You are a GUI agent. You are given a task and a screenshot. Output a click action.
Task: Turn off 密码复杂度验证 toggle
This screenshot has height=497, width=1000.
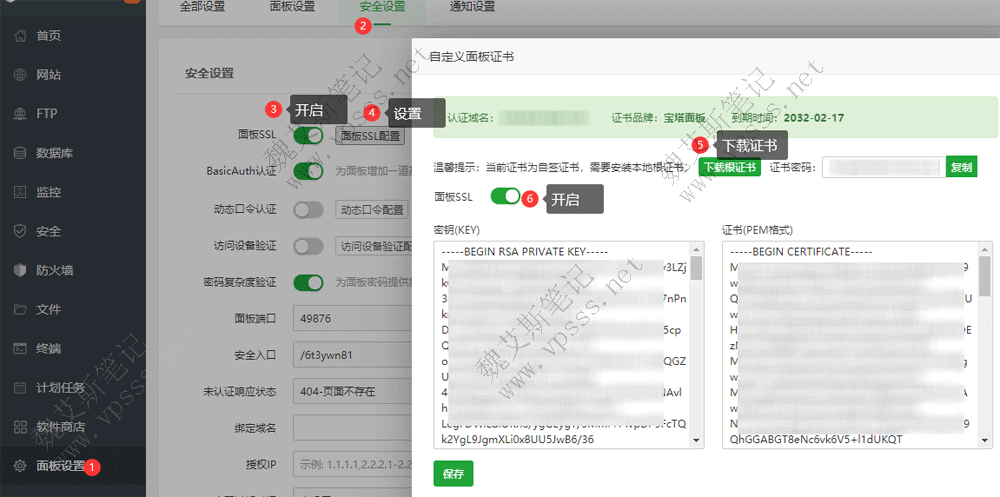click(308, 283)
